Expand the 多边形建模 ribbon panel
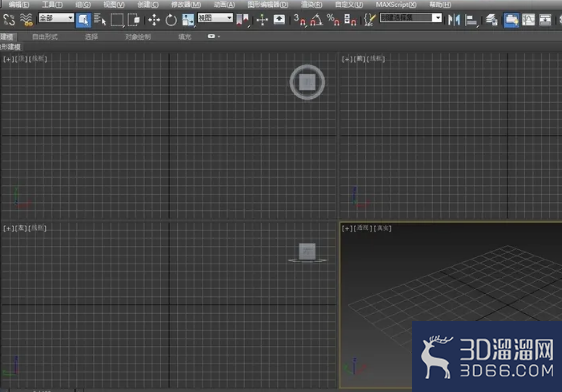This screenshot has height=392, width=562. pos(11,47)
